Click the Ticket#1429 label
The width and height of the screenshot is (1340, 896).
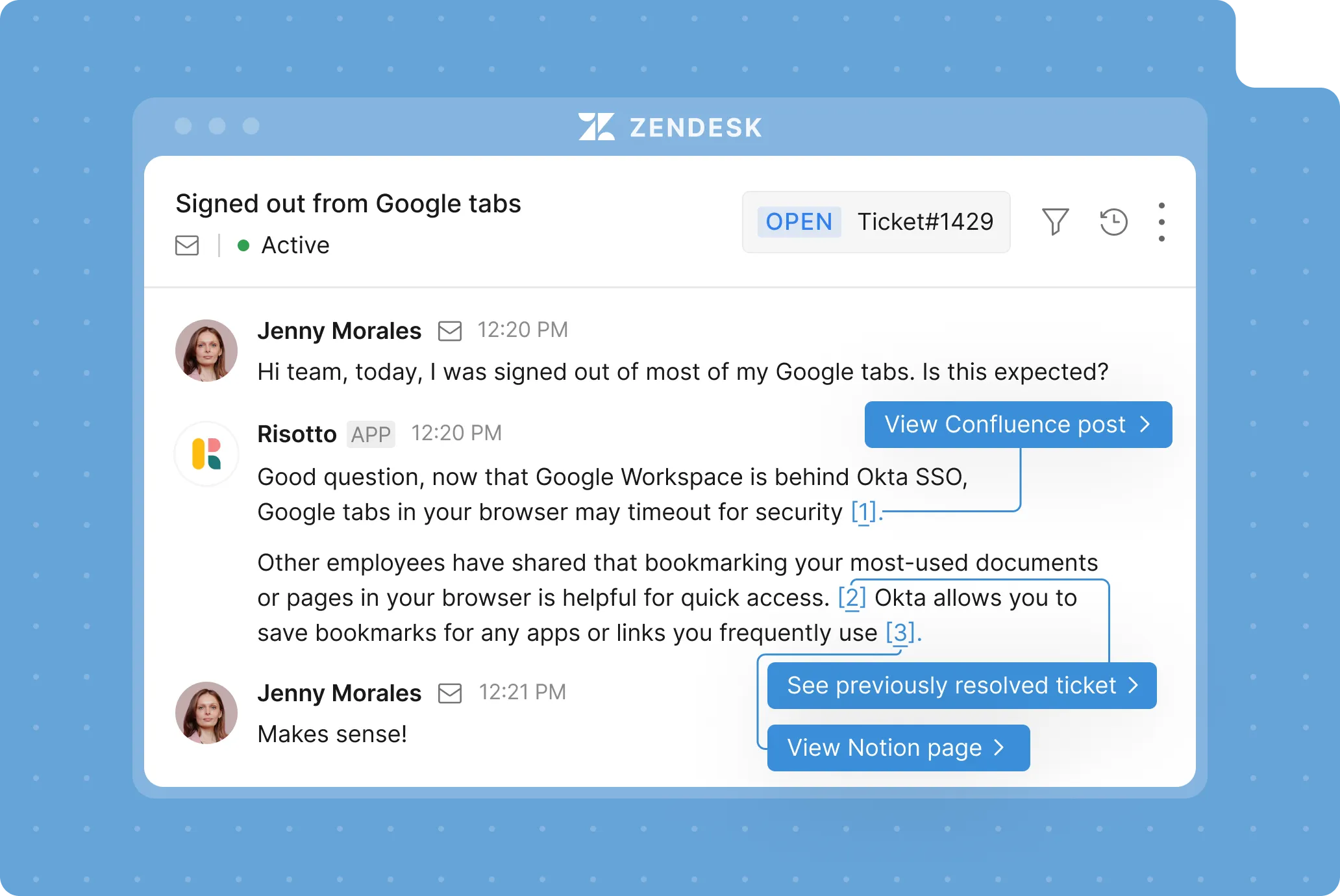(x=926, y=222)
